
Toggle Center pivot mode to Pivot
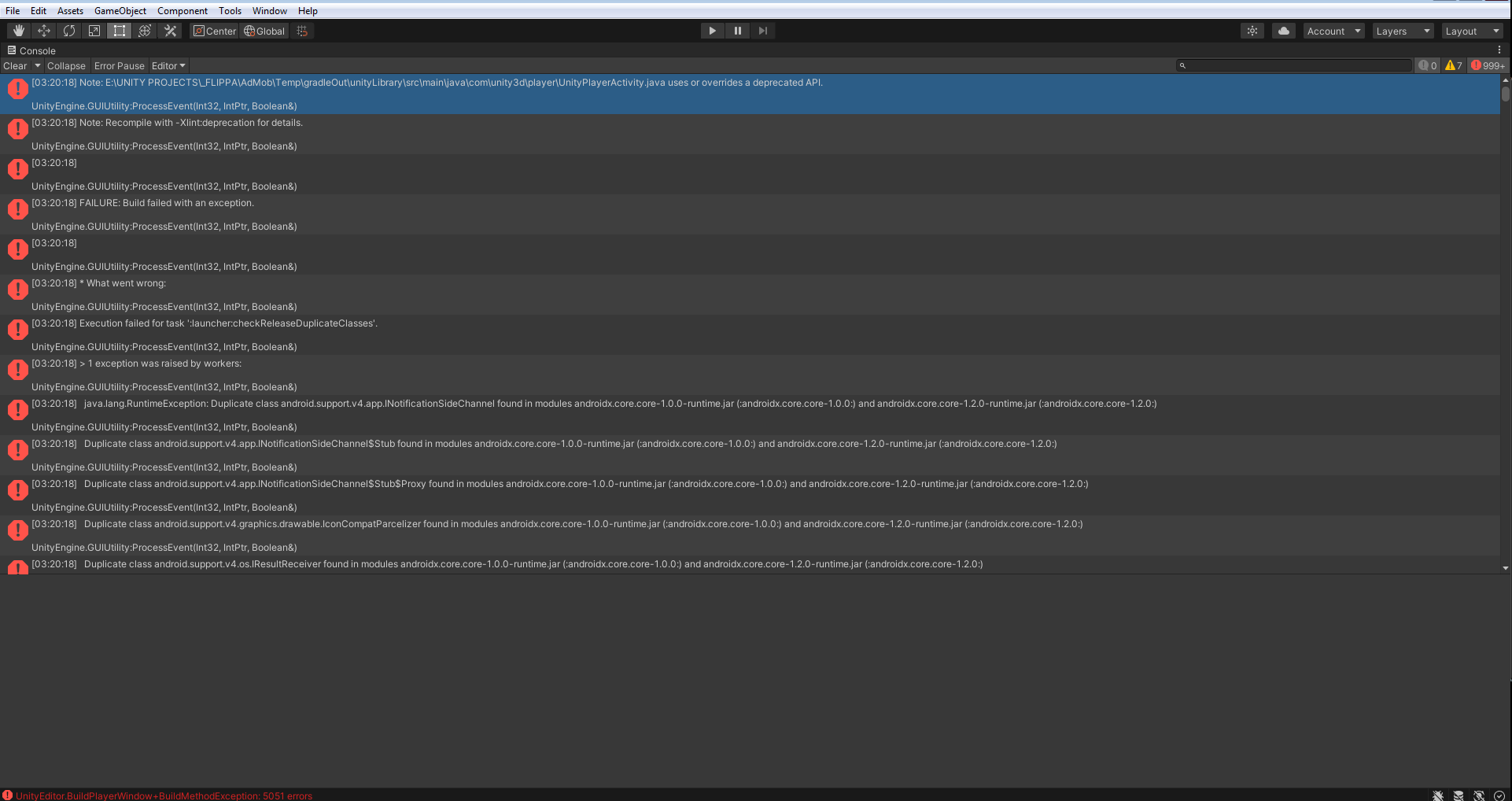pos(214,31)
